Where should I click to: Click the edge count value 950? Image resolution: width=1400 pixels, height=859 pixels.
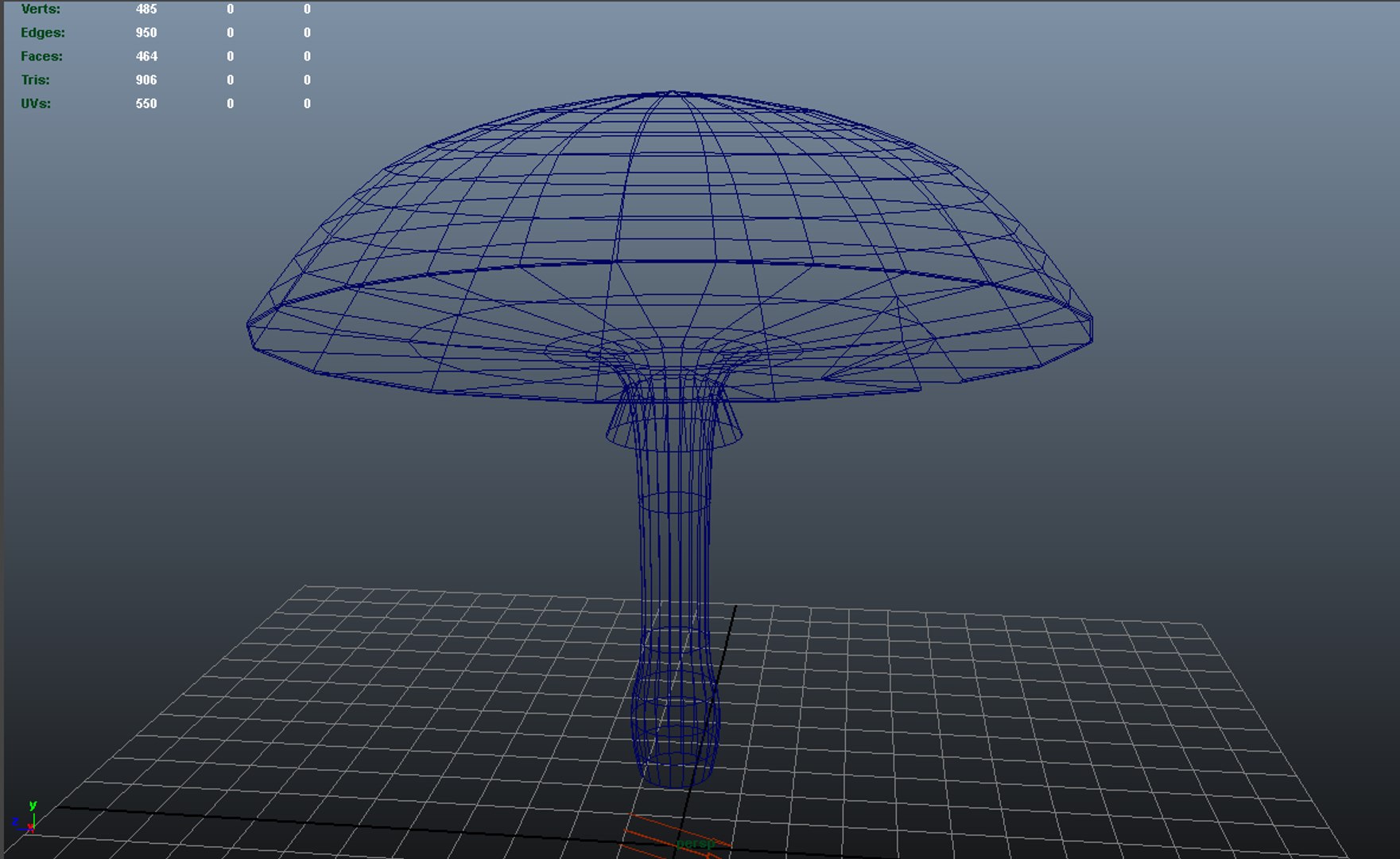pos(146,33)
